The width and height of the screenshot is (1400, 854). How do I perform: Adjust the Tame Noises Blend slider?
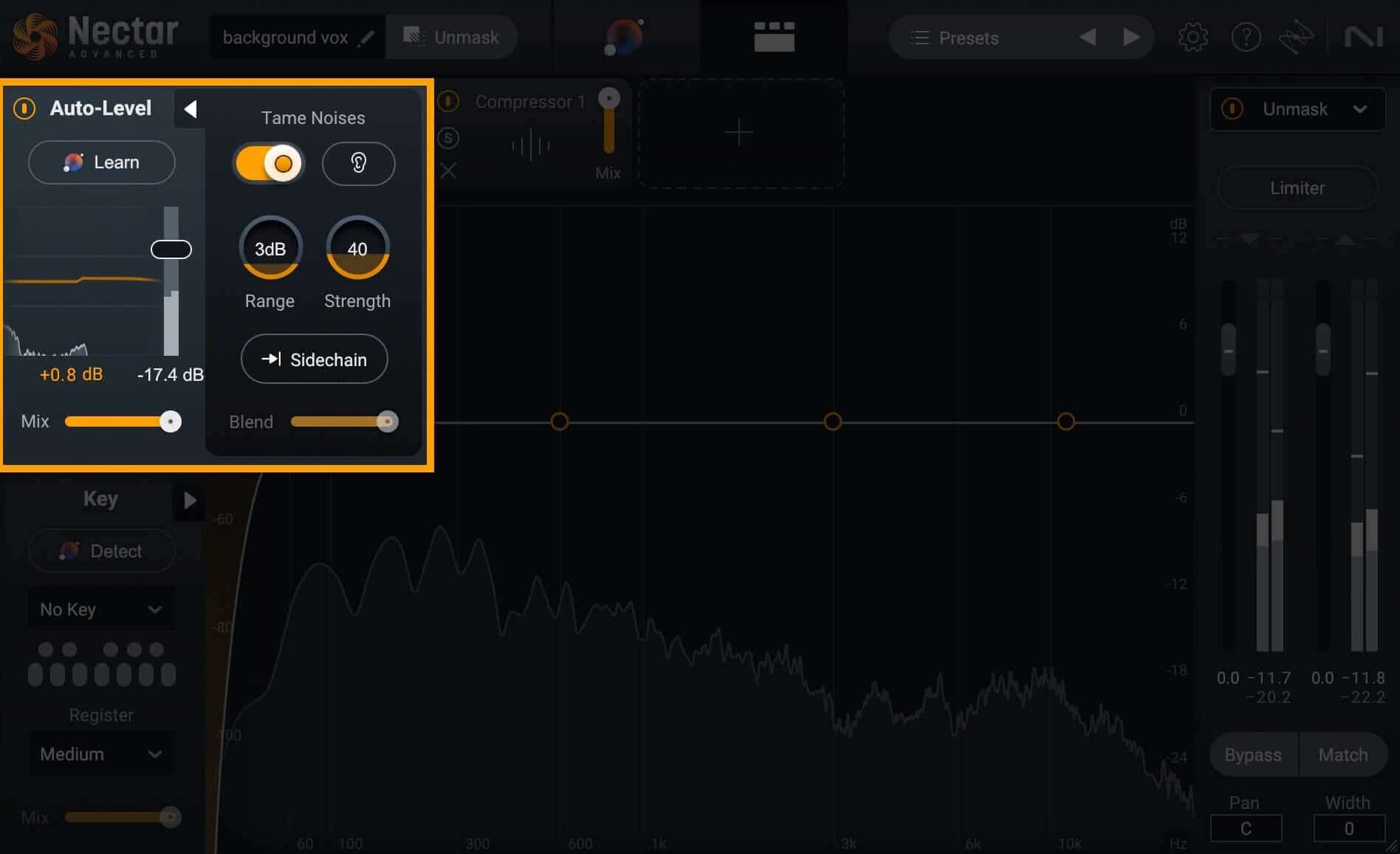[345, 421]
